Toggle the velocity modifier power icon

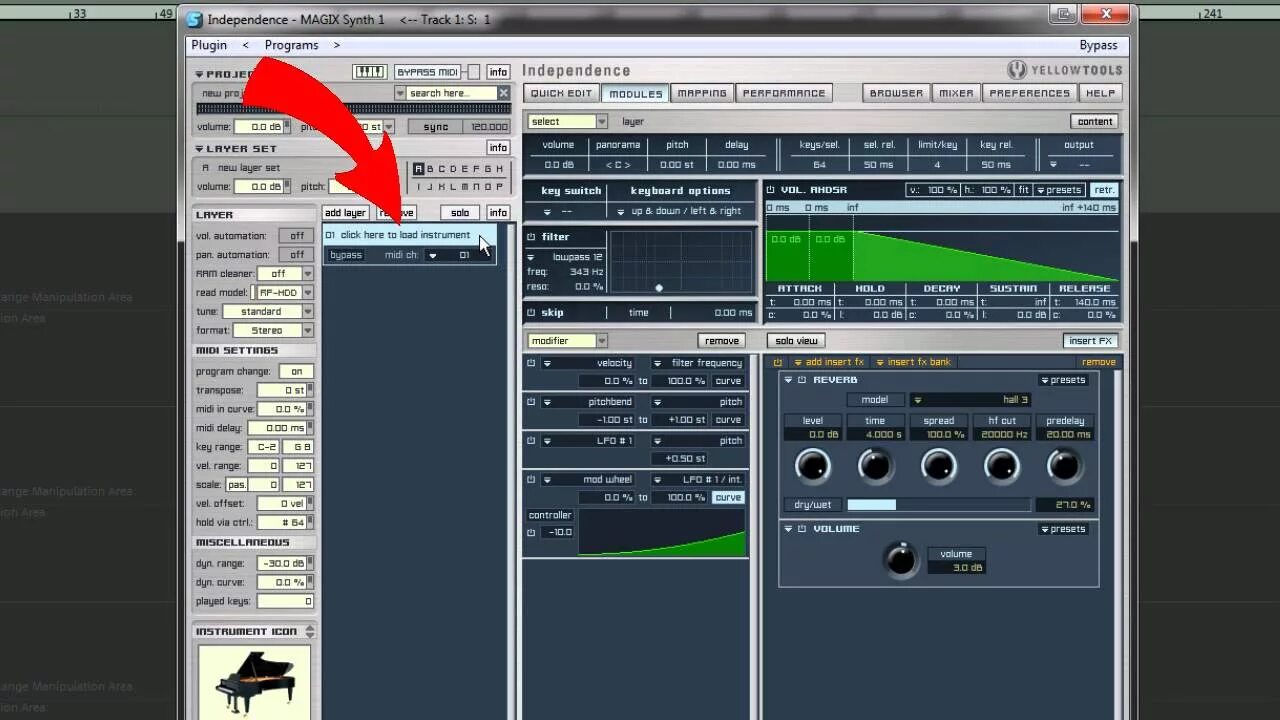pos(531,363)
